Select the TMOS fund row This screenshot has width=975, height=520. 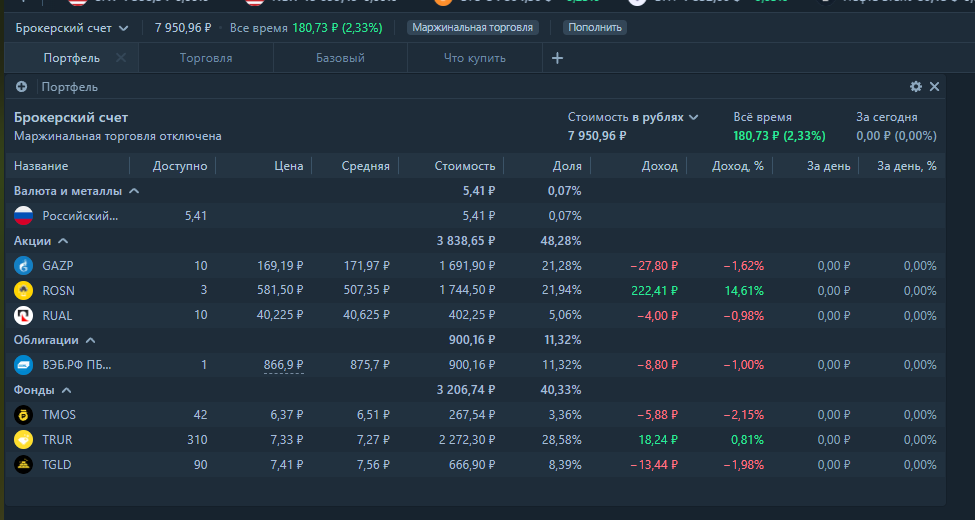[x=475, y=415]
